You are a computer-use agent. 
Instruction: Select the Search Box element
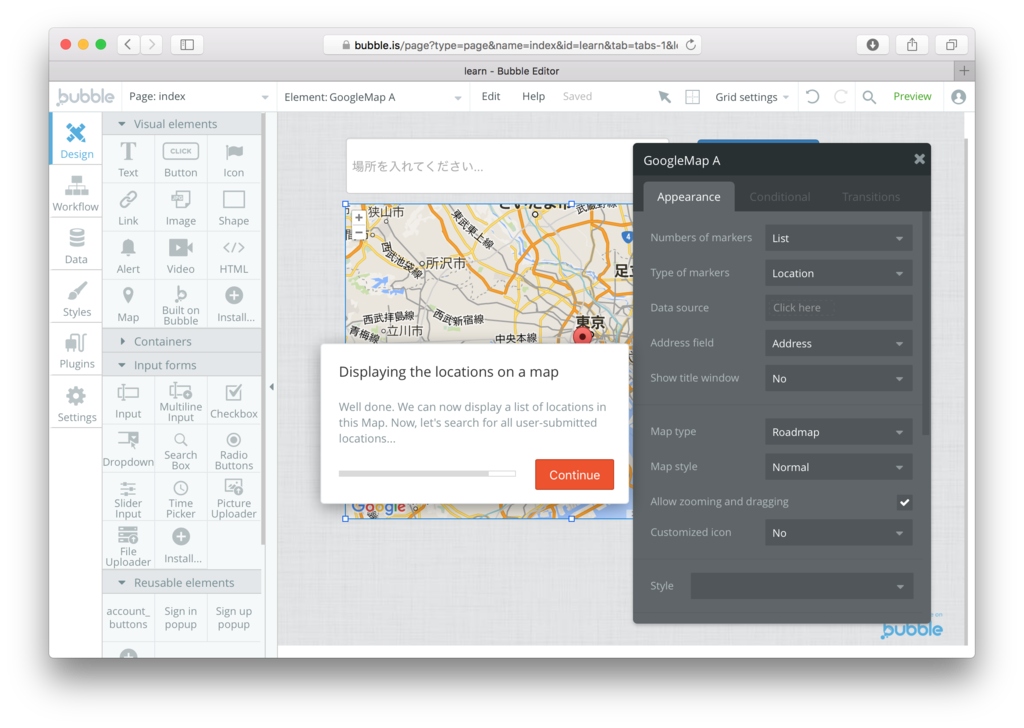click(181, 450)
